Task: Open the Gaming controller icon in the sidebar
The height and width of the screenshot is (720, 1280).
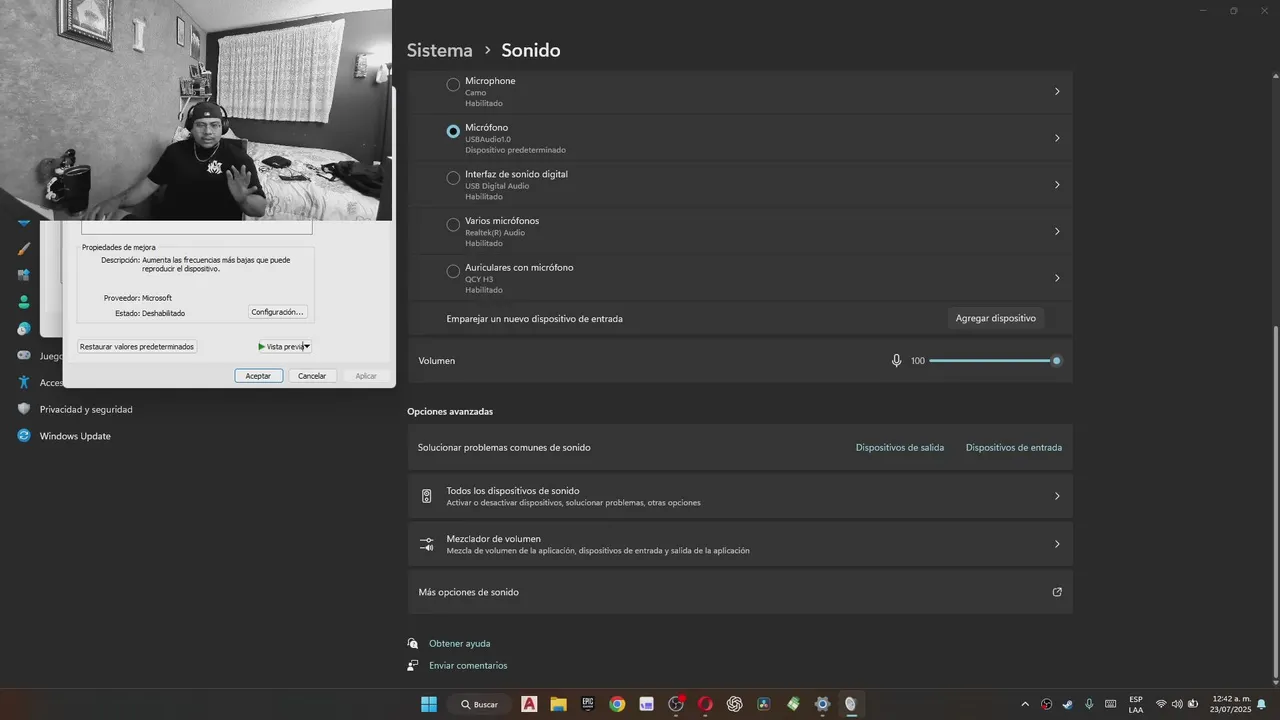Action: coord(24,355)
